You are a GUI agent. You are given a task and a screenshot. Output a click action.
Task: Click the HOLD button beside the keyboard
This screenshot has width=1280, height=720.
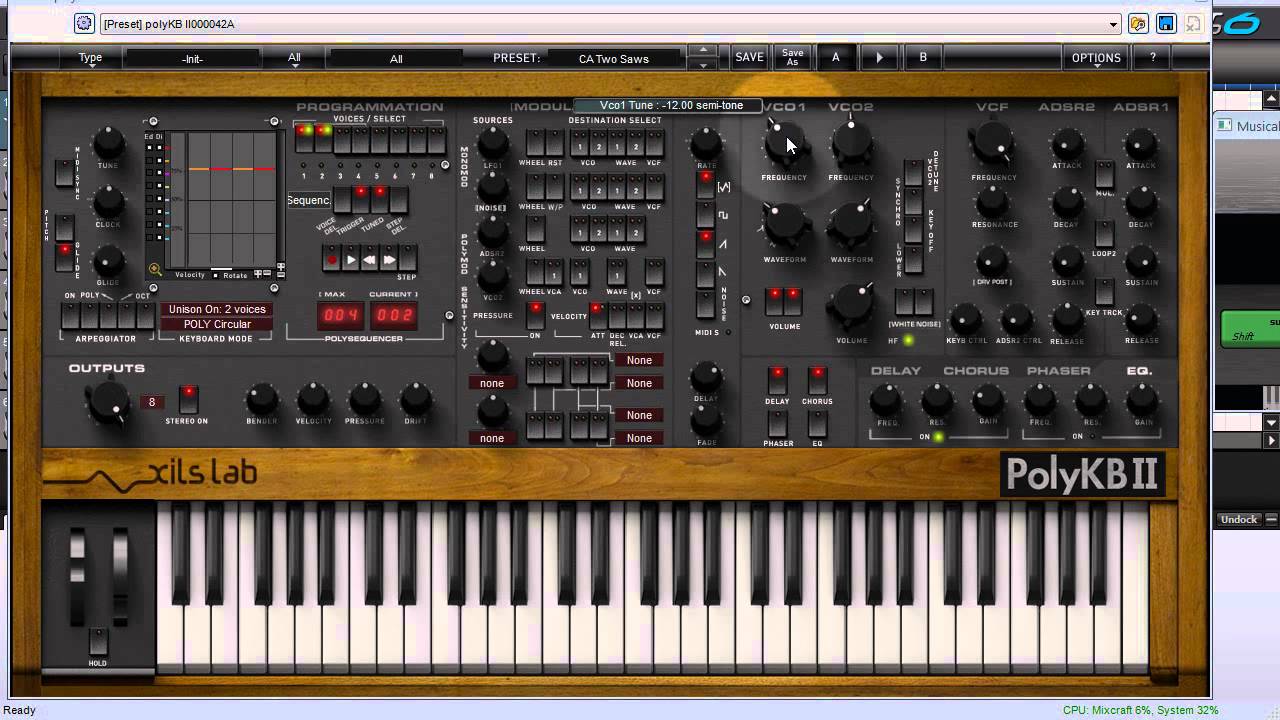tap(98, 640)
